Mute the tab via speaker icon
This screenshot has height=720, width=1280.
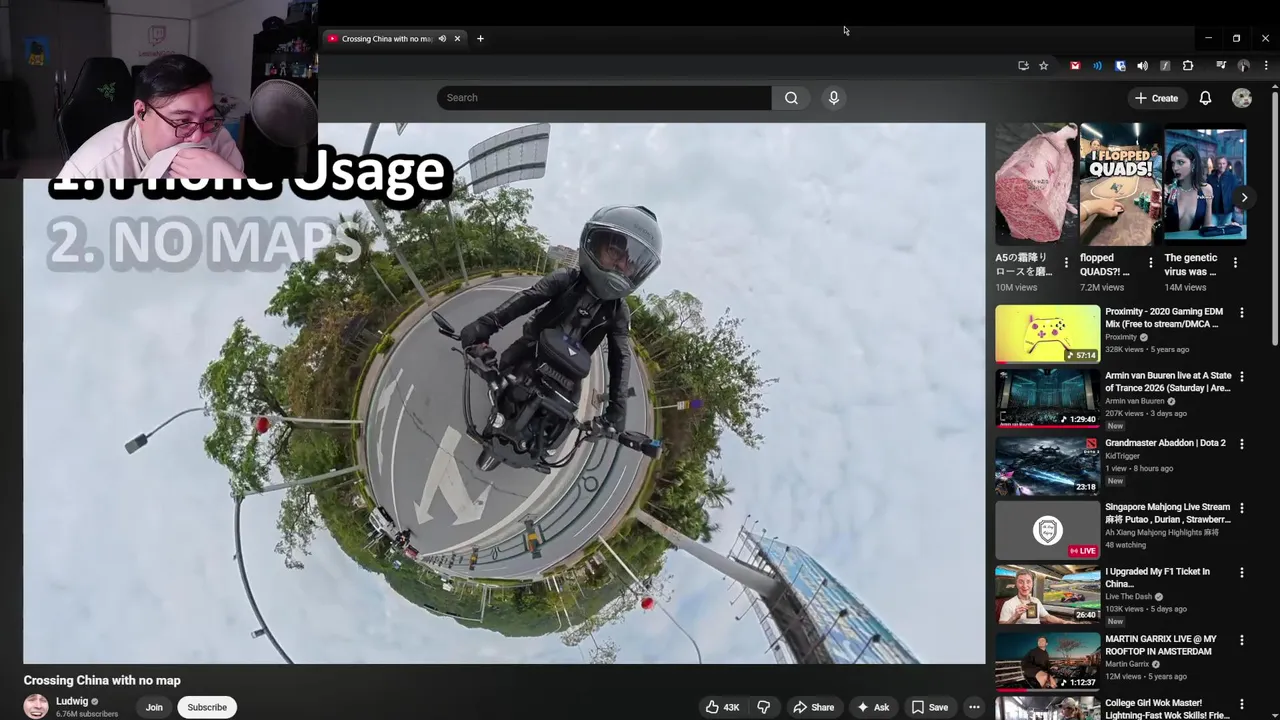[442, 39]
